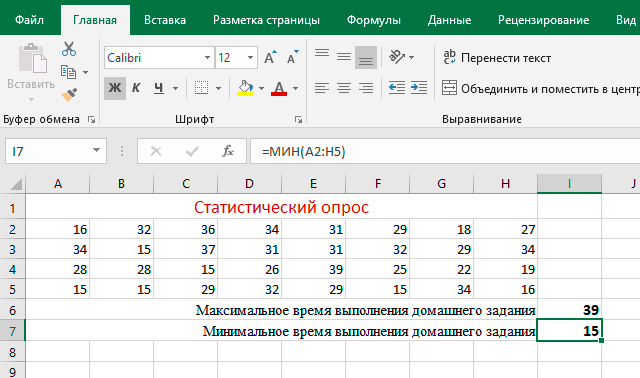The width and height of the screenshot is (640, 378).
Task: Select column I header
Action: 569,184
